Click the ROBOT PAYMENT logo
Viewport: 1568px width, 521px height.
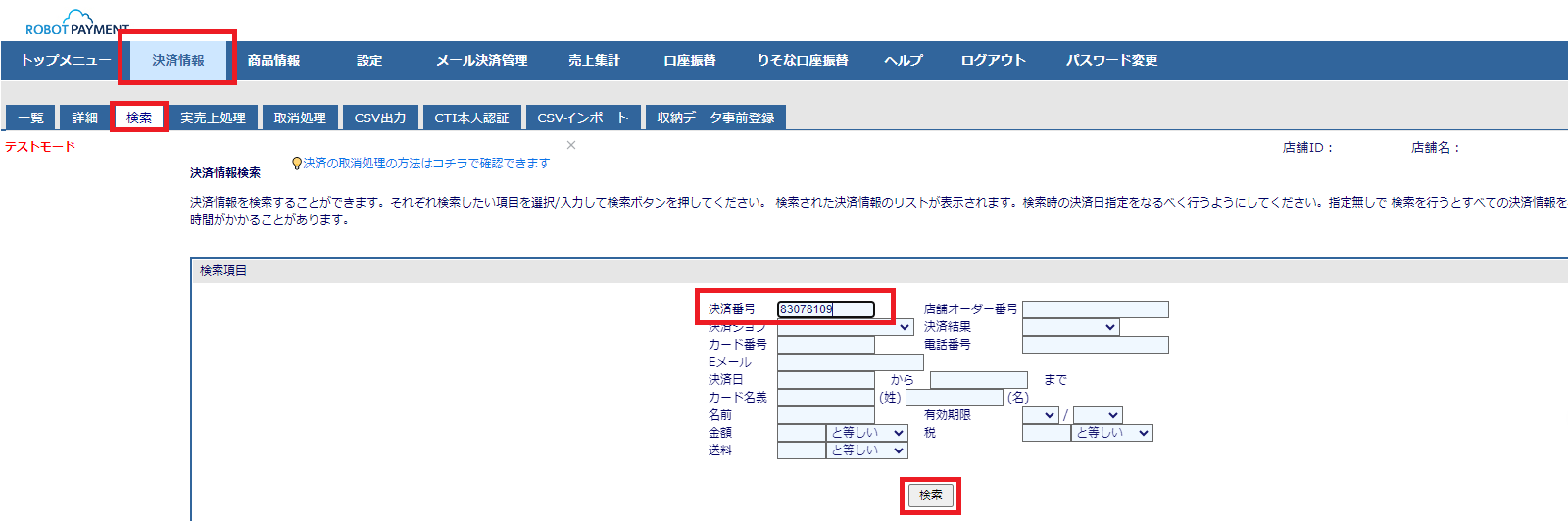76,24
